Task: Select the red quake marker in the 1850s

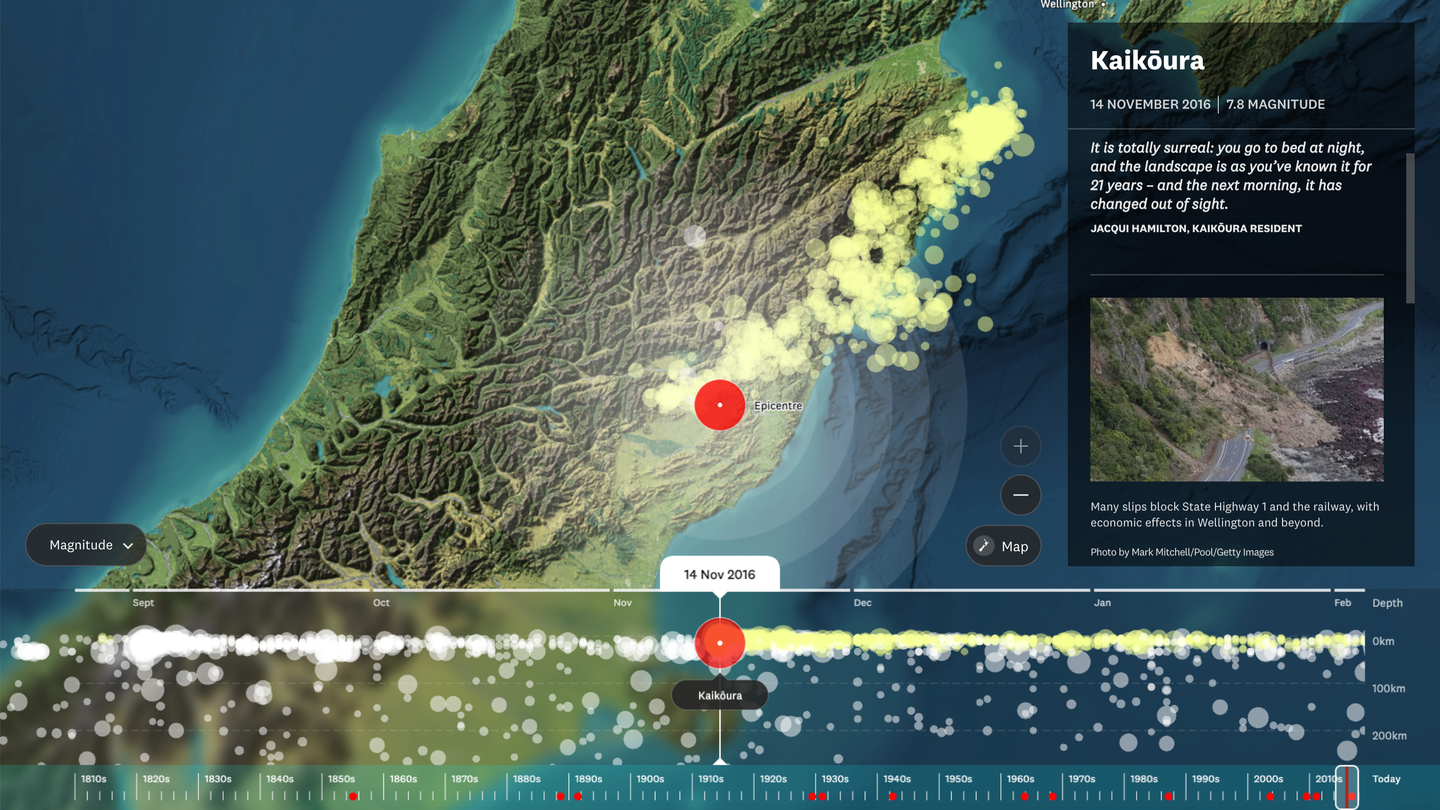Action: (x=353, y=797)
